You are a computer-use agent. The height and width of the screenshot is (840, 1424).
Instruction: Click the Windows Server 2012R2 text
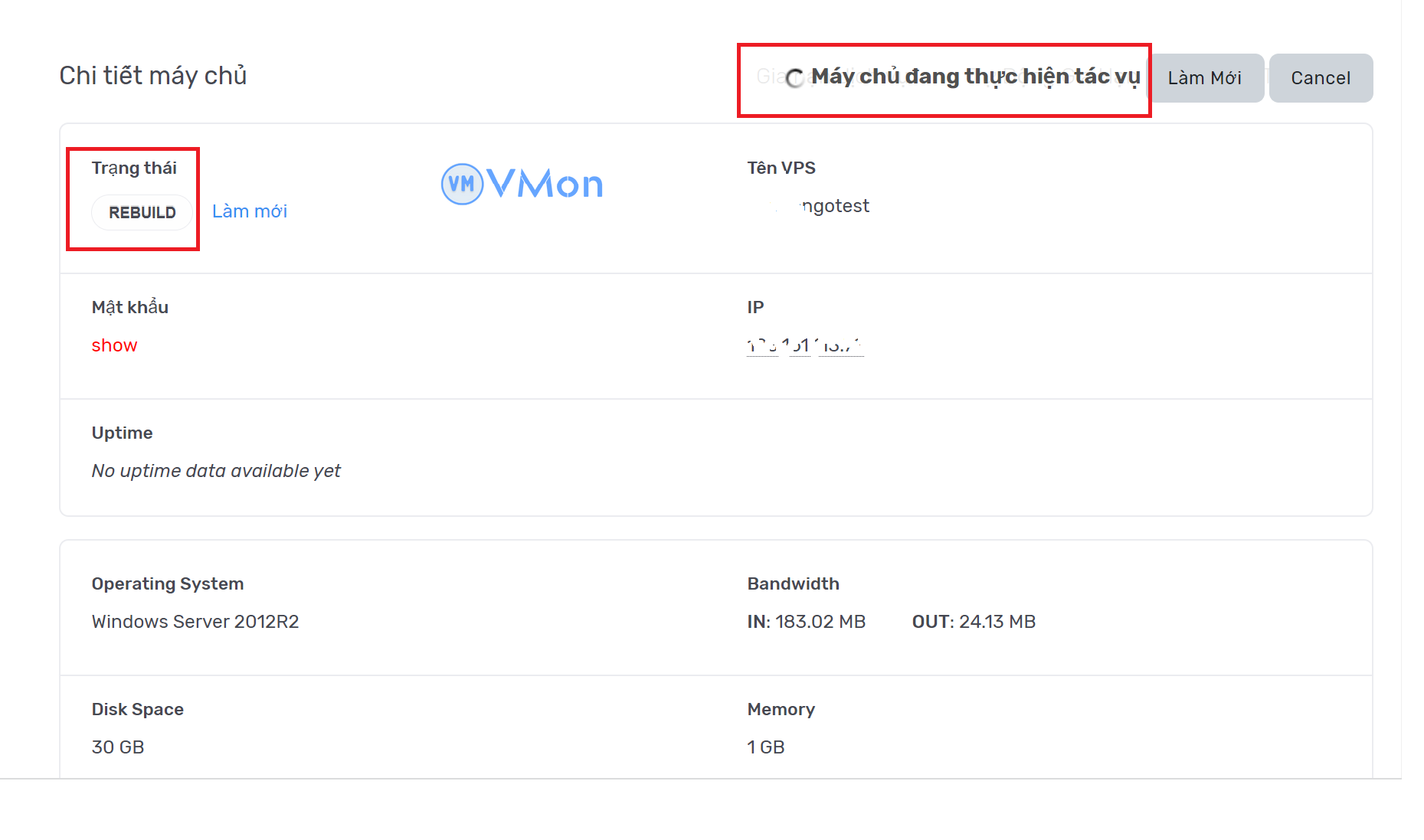195,621
